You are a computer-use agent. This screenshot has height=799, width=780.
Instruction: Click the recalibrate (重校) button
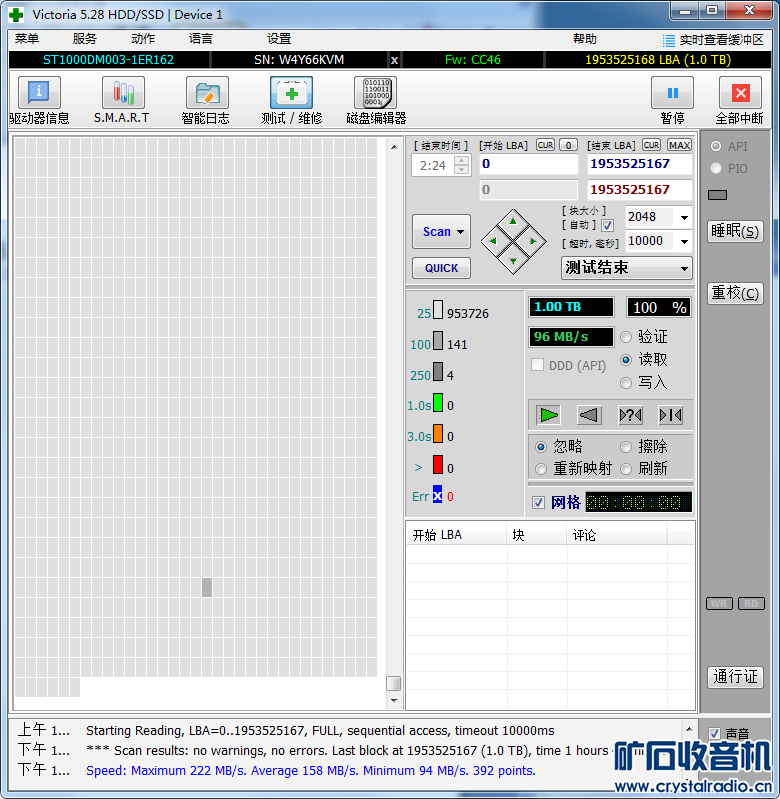[735, 294]
